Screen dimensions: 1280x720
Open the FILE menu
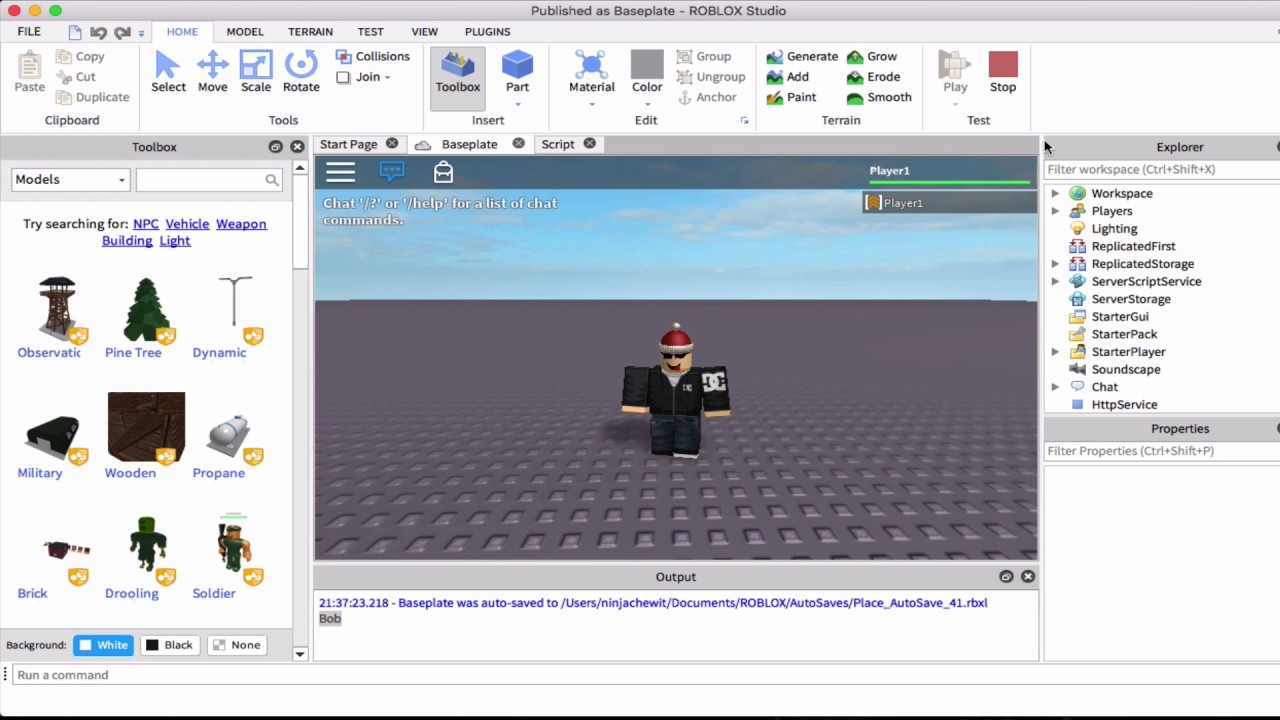[29, 32]
